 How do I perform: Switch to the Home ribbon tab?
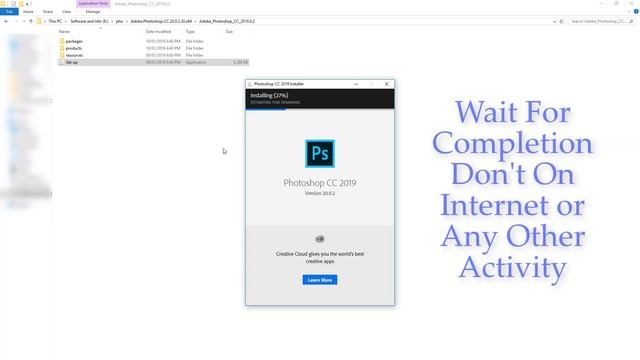[28, 11]
